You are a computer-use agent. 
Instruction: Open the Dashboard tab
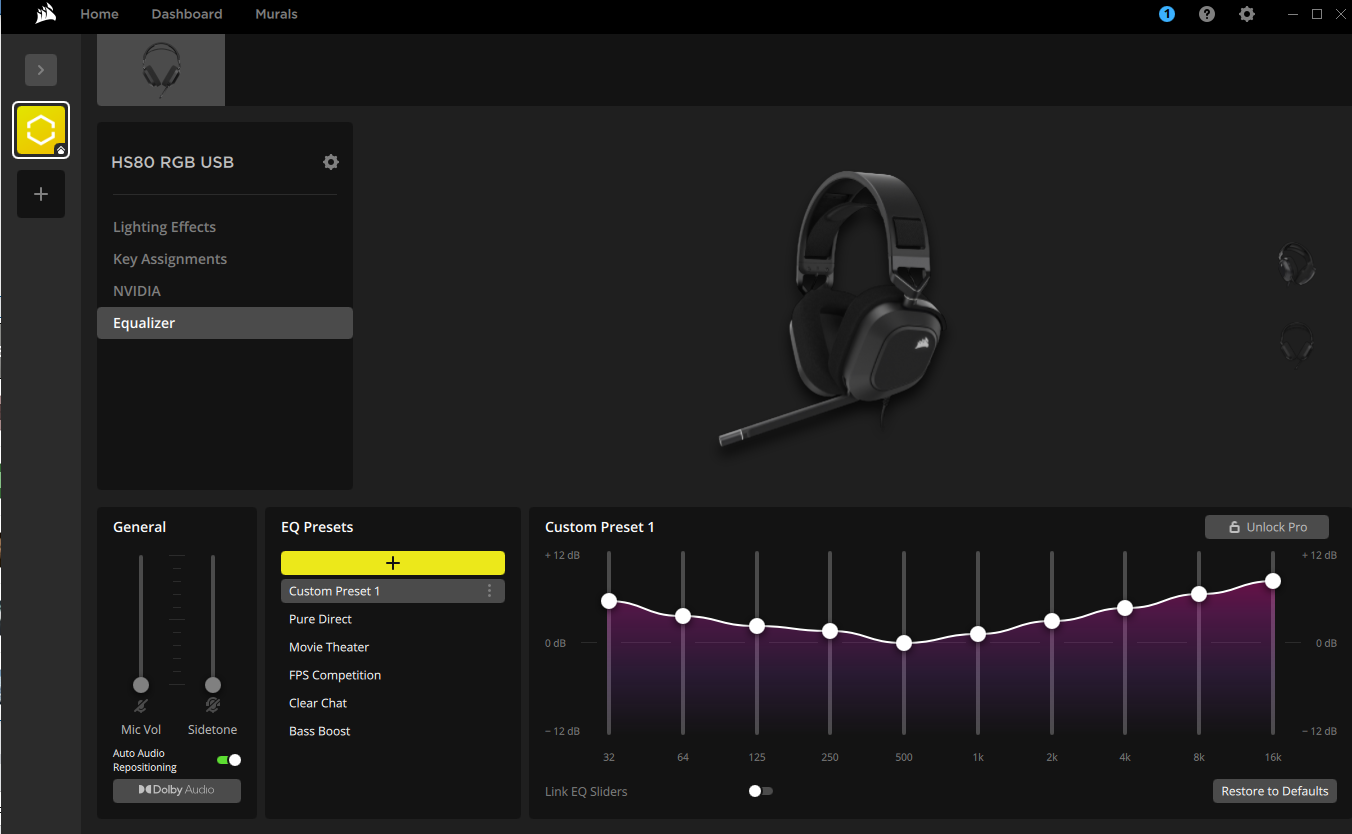[x=187, y=14]
